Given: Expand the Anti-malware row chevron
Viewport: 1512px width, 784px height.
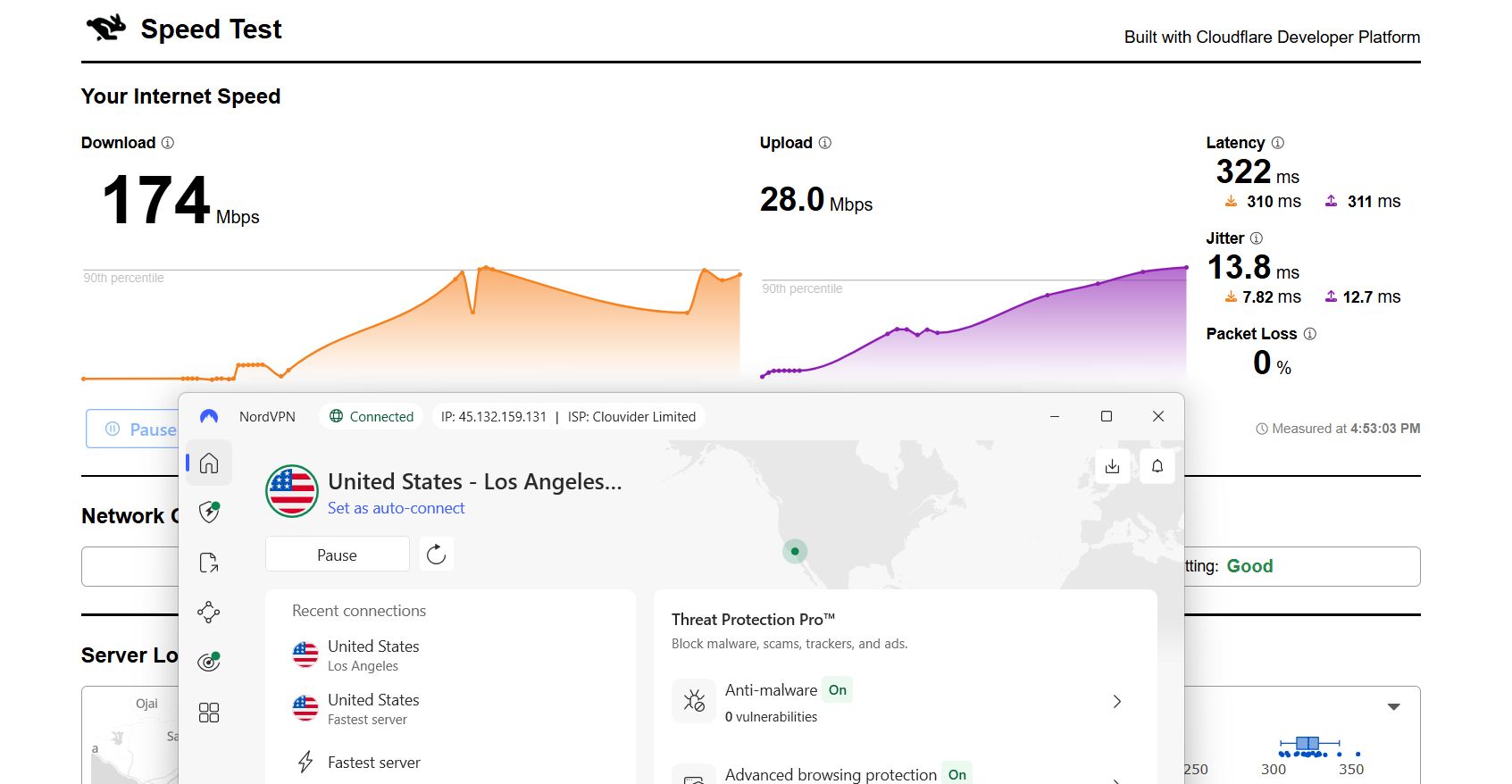Looking at the screenshot, I should [x=1117, y=701].
